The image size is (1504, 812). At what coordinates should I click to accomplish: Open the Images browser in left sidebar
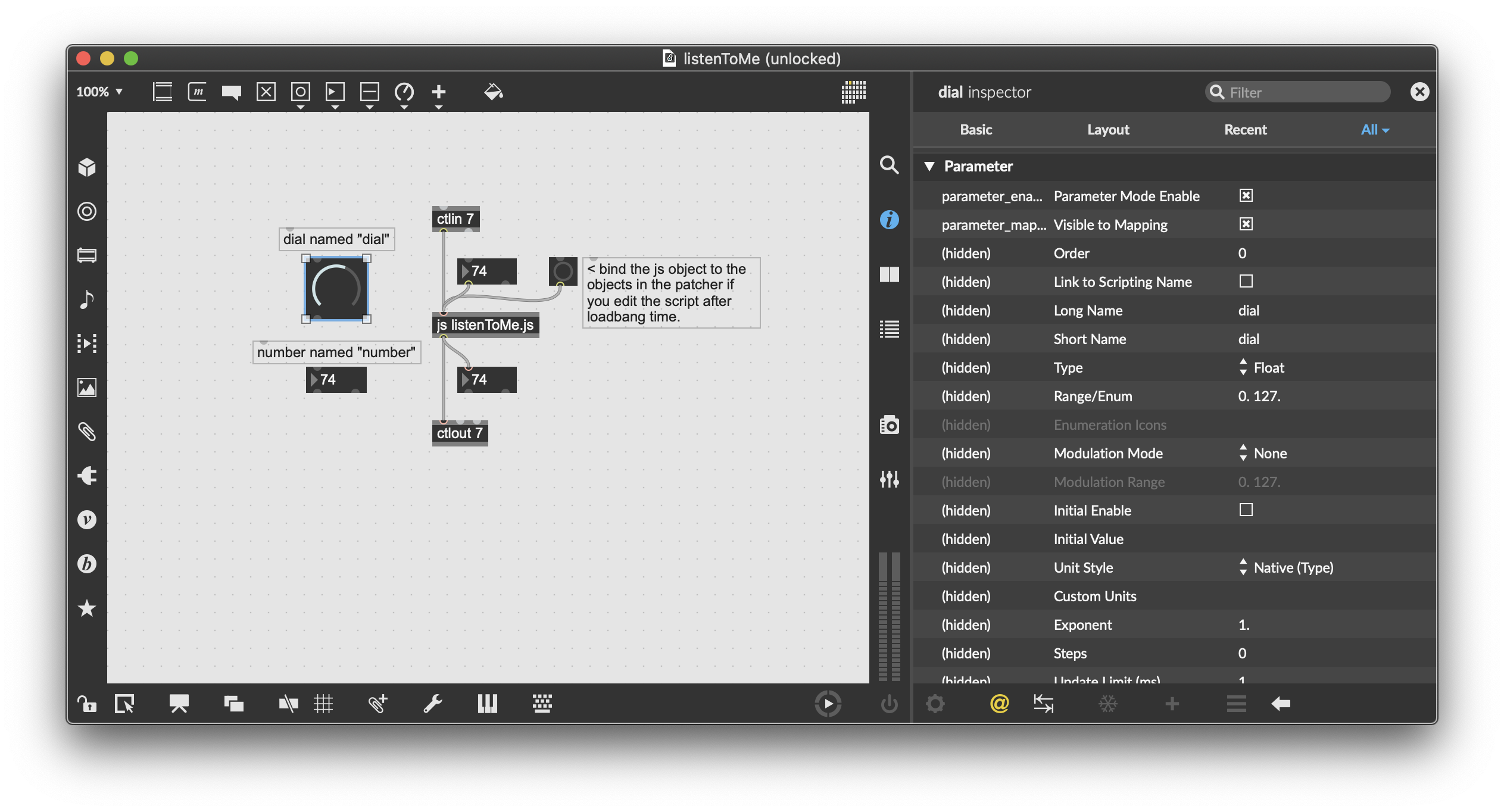87,388
